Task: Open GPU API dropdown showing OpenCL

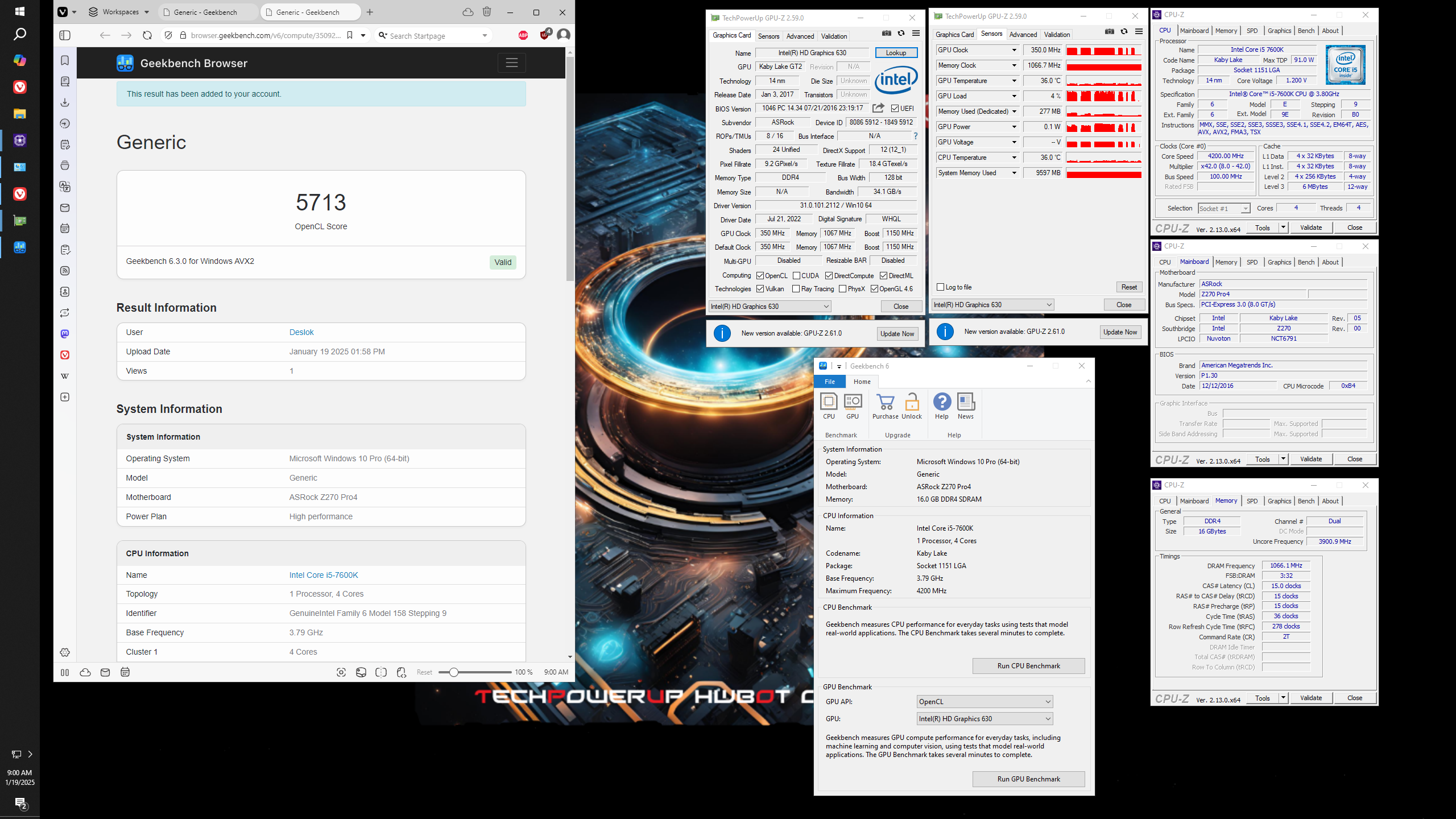Action: (985, 702)
